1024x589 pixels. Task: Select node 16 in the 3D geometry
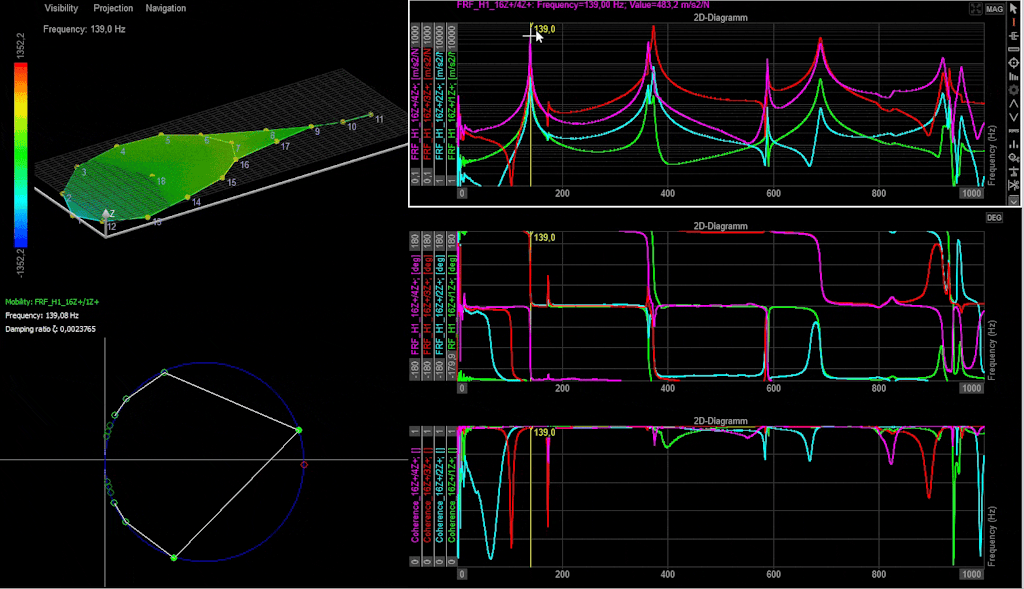(235, 159)
